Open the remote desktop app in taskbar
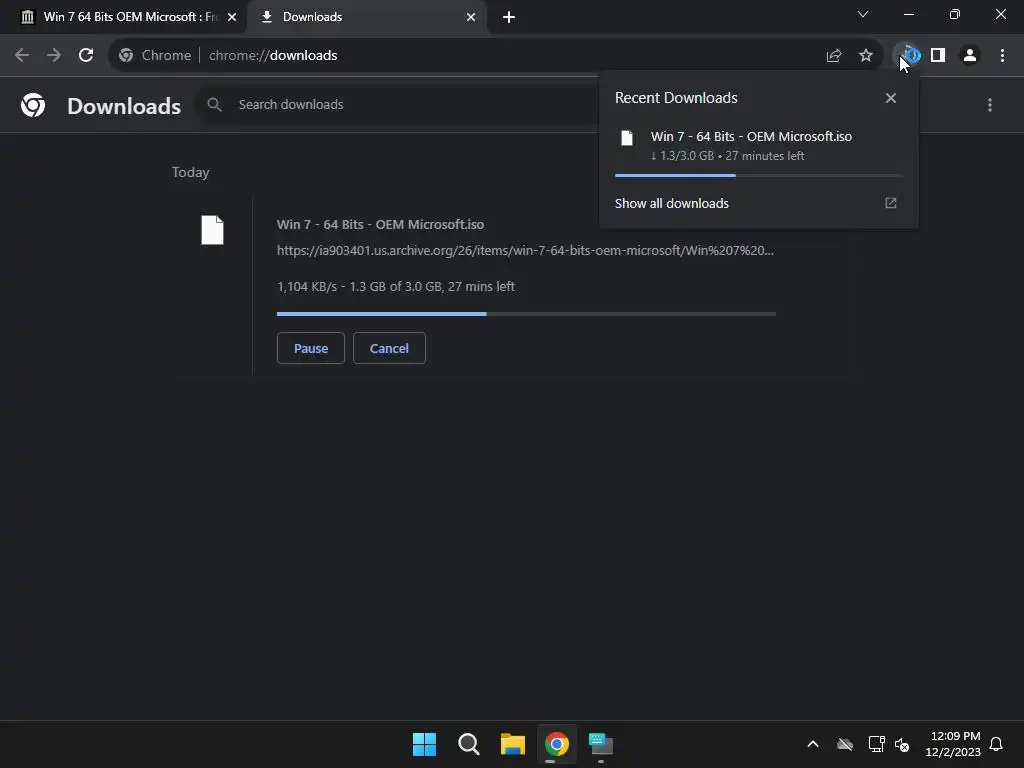The width and height of the screenshot is (1024, 768). (601, 744)
